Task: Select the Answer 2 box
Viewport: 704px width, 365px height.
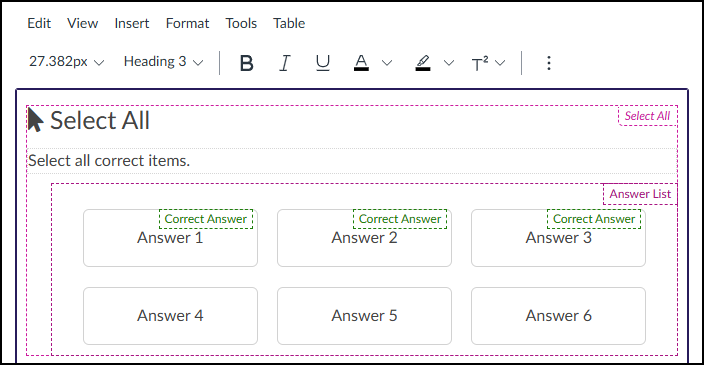Action: [364, 238]
